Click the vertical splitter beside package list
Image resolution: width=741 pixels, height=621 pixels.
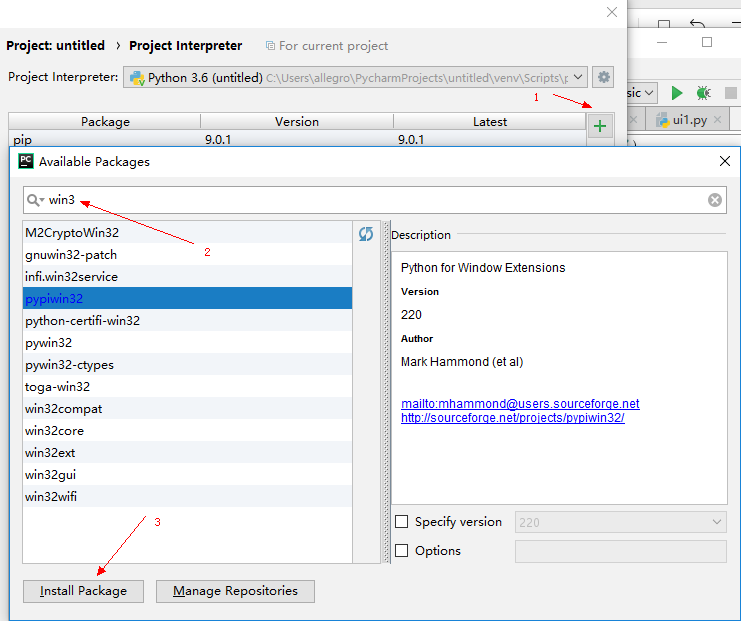click(386, 392)
